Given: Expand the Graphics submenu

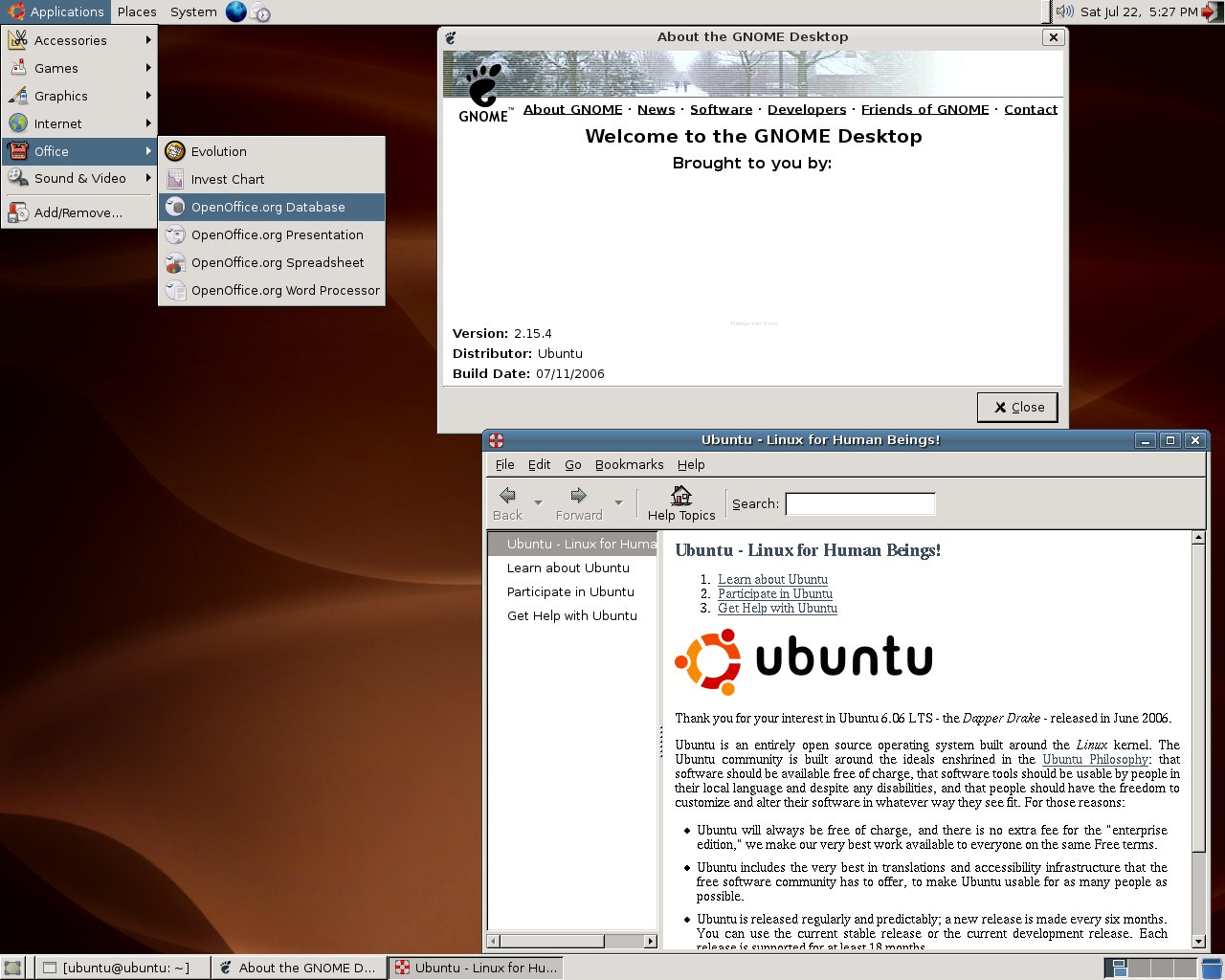Looking at the screenshot, I should [79, 96].
